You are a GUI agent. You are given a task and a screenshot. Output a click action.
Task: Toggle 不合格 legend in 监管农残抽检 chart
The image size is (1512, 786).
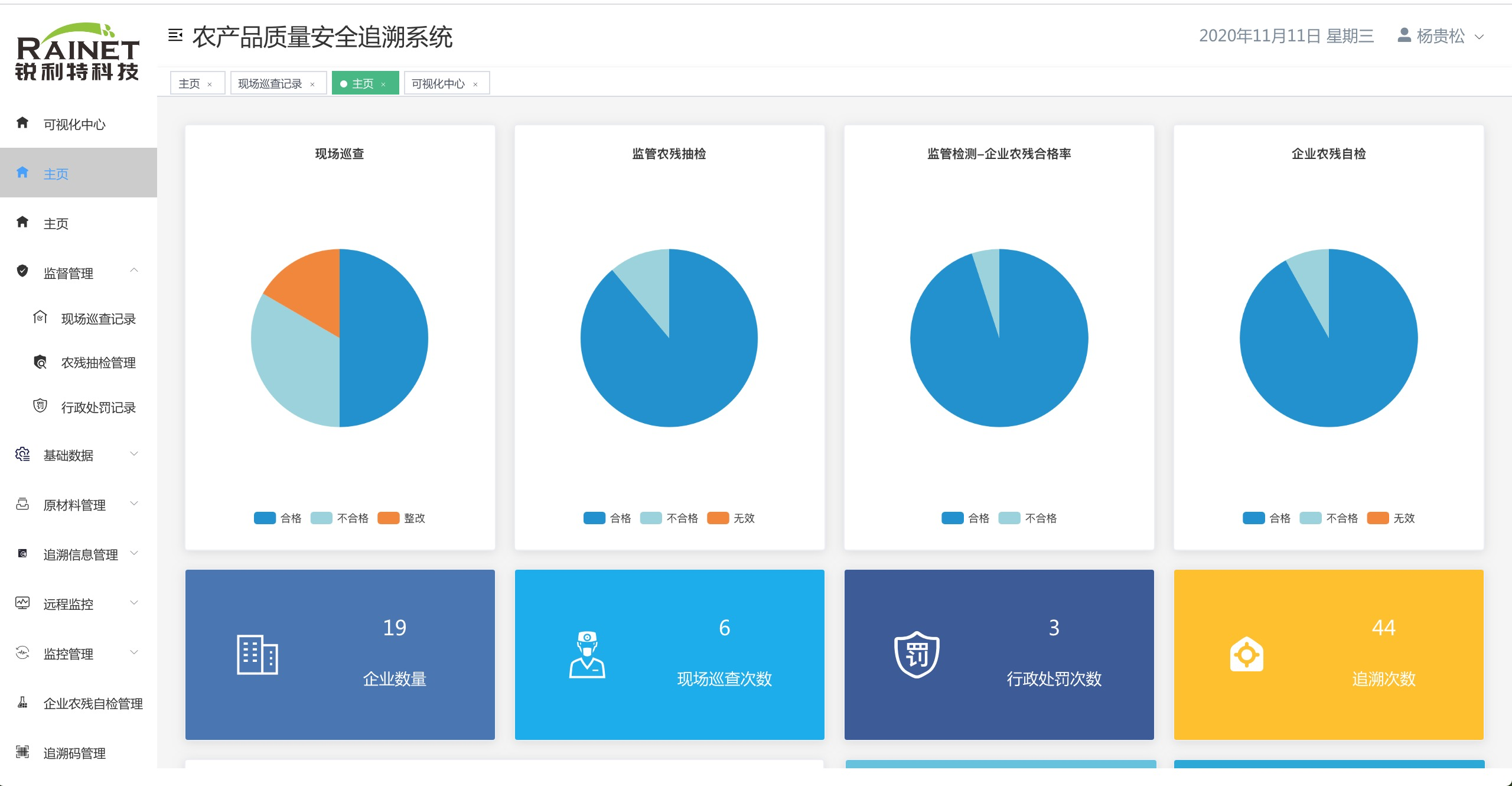click(x=669, y=518)
